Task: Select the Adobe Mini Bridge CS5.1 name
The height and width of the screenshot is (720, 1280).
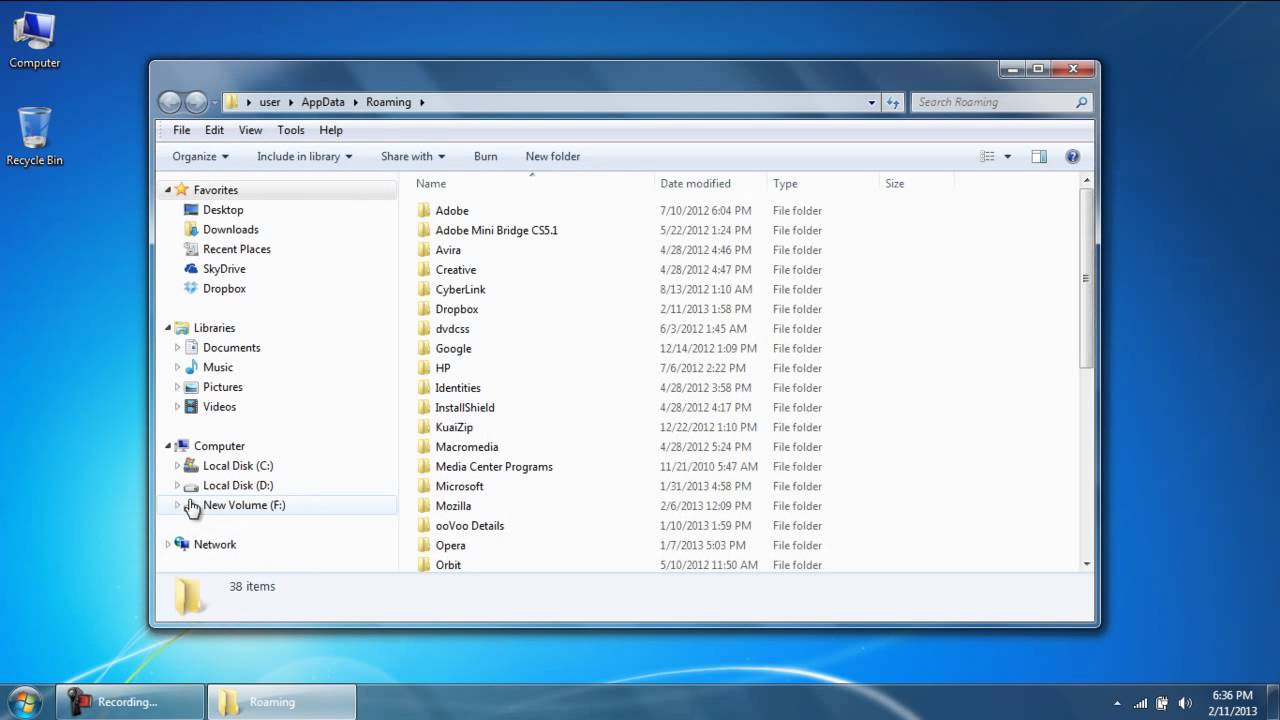Action: coord(497,230)
